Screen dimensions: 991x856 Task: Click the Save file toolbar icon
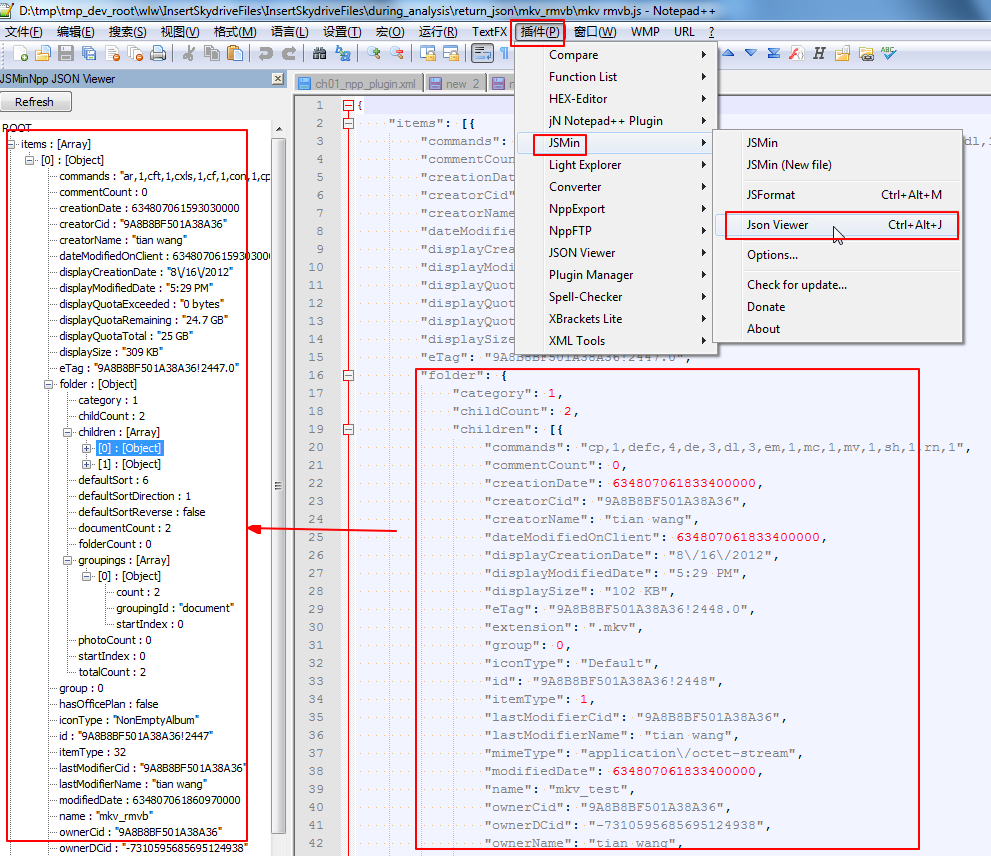(65, 54)
